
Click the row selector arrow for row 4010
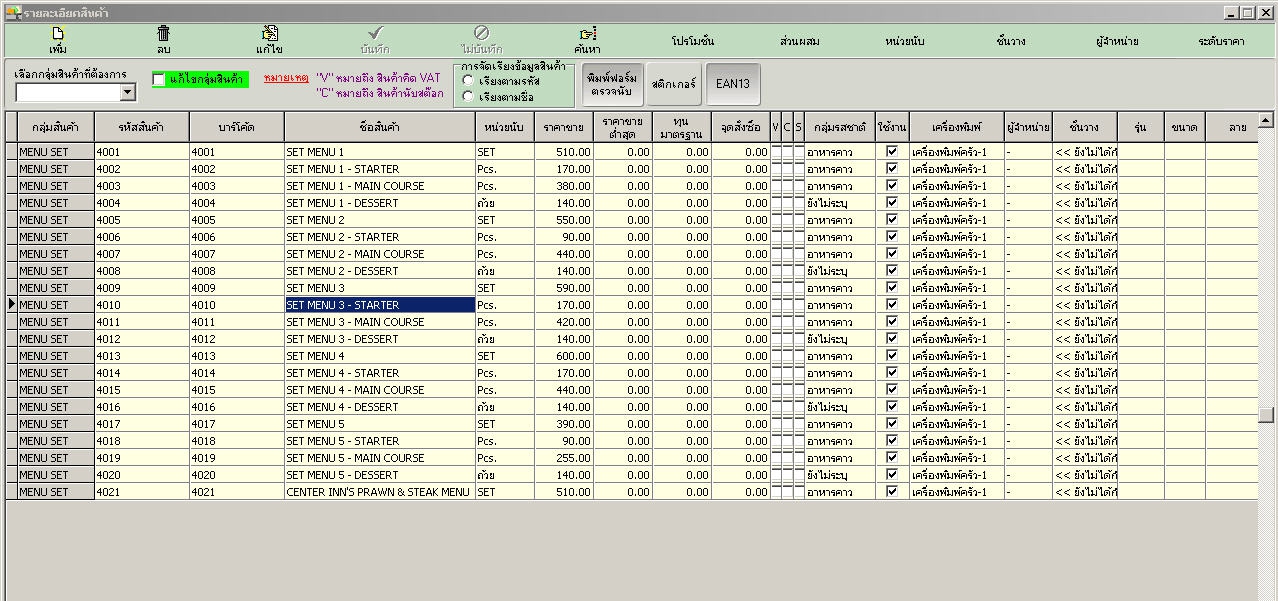coord(12,305)
